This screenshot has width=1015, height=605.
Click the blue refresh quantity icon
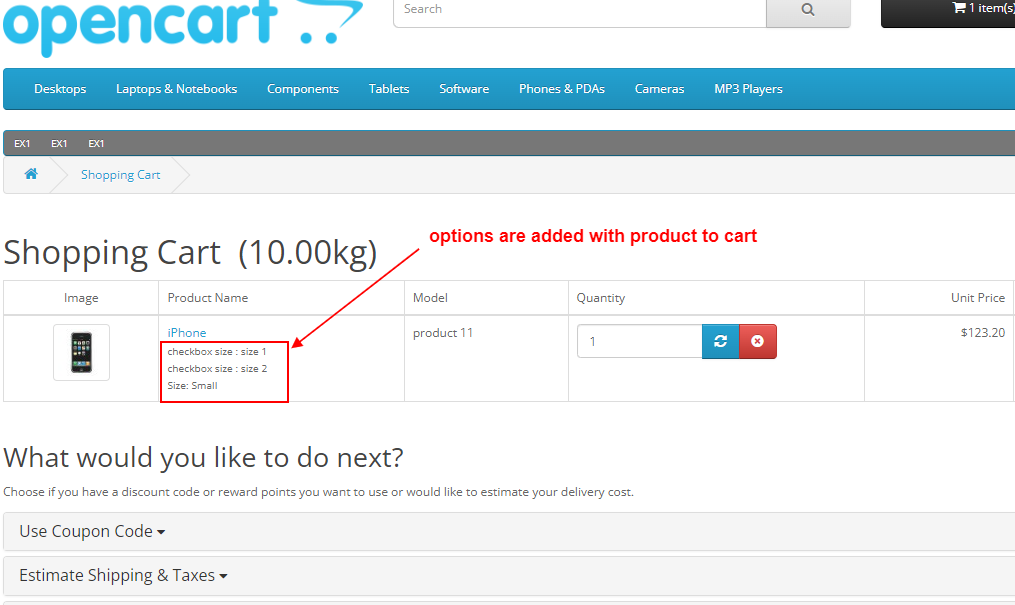pyautogui.click(x=720, y=341)
